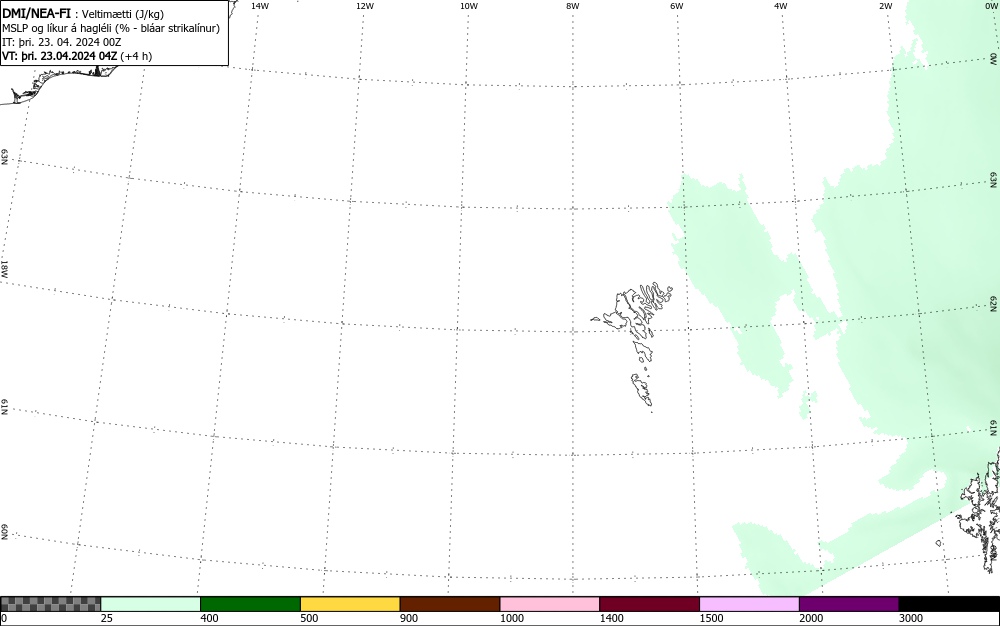Click the '12W' longitude label
The width and height of the screenshot is (1000, 626).
(365, 6)
